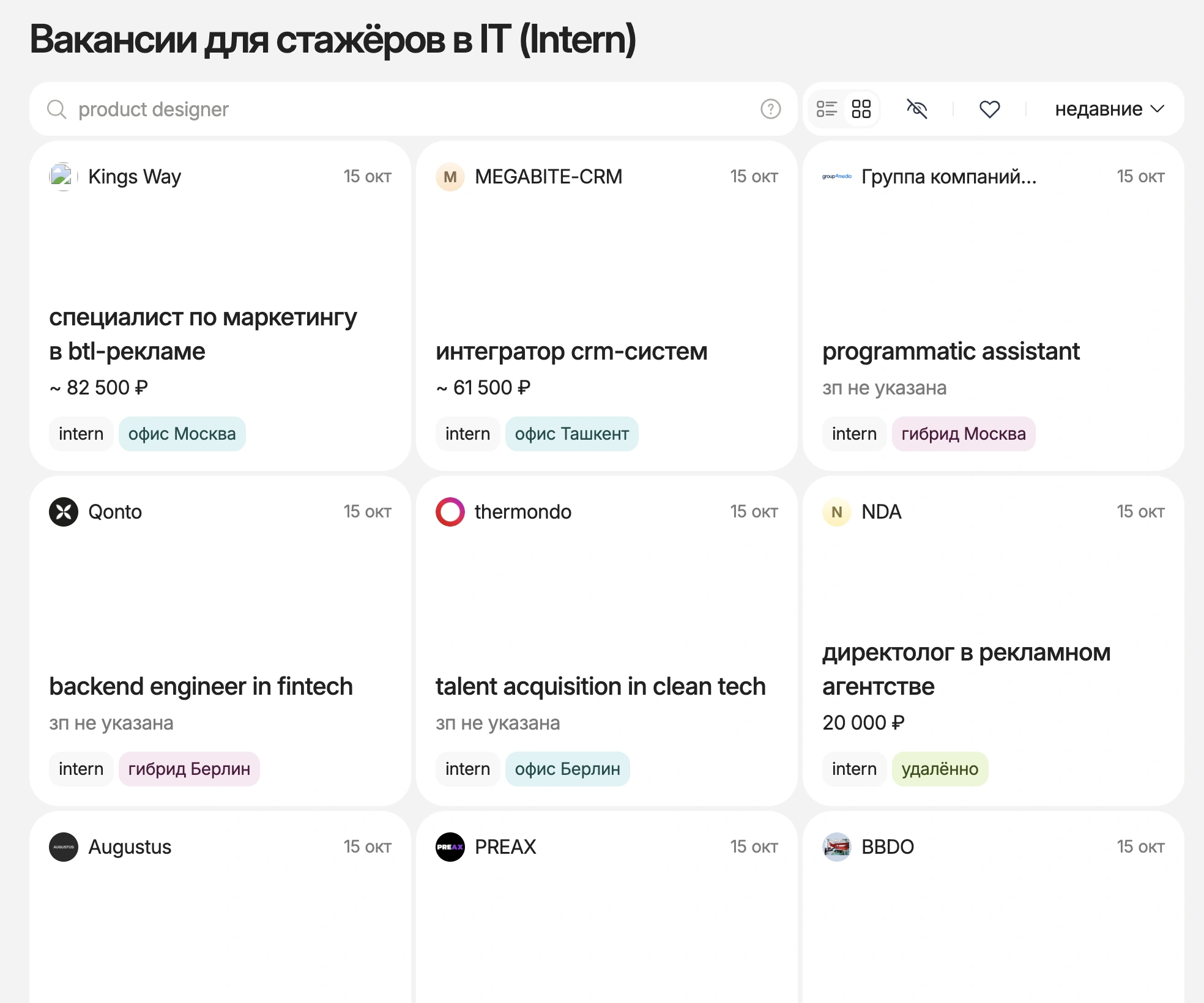The height and width of the screenshot is (1003, 1204).
Task: Click the 20 000 ₽ salary
Action: [x=863, y=723]
